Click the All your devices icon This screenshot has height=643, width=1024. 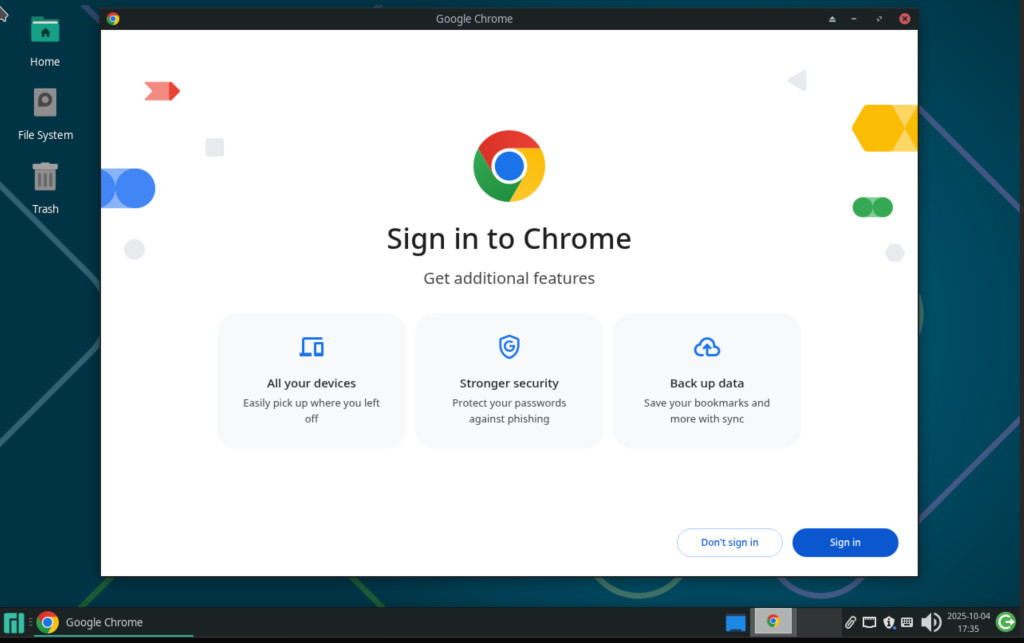click(312, 347)
